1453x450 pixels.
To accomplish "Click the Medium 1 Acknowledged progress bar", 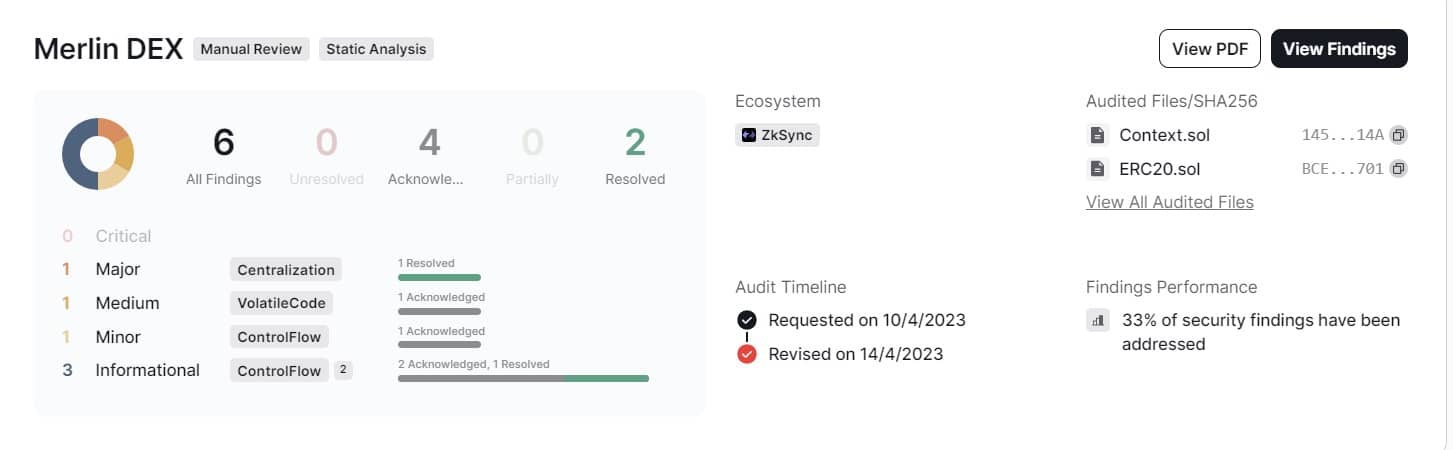I will 439,311.
